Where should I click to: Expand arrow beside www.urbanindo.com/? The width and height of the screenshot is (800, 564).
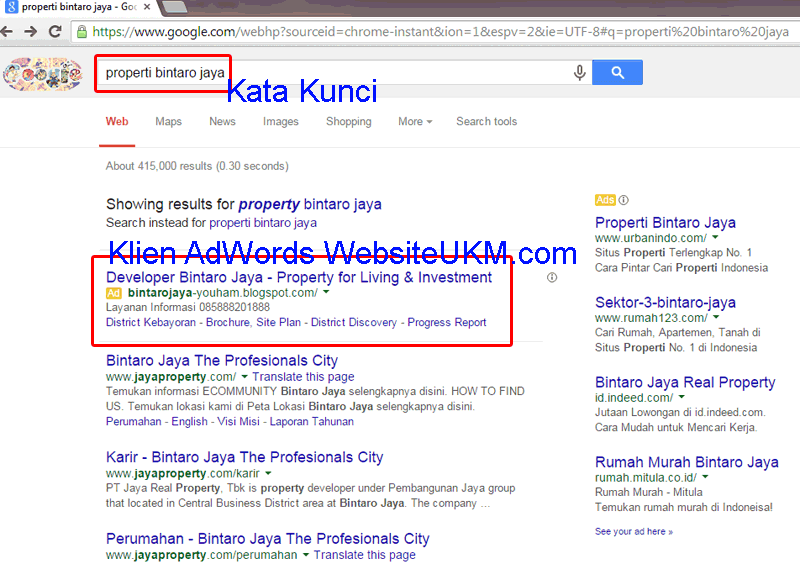tap(715, 237)
